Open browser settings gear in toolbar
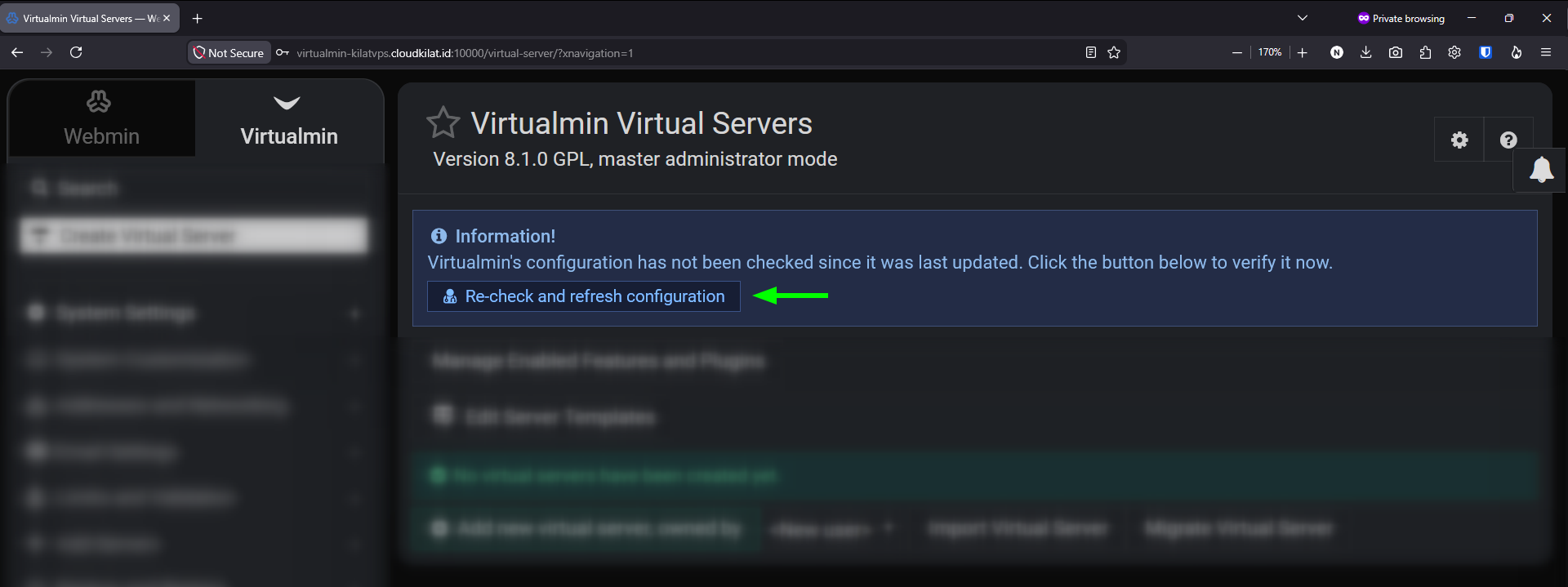 point(1454,52)
